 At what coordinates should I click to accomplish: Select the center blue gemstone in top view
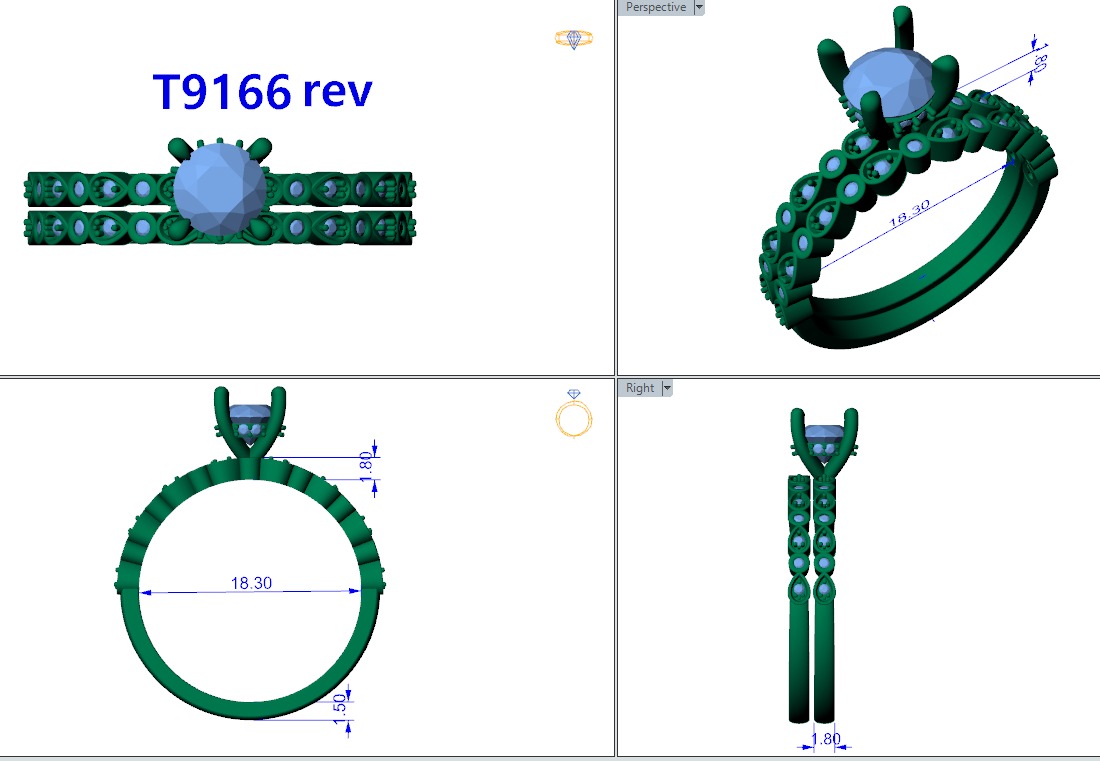(x=219, y=190)
